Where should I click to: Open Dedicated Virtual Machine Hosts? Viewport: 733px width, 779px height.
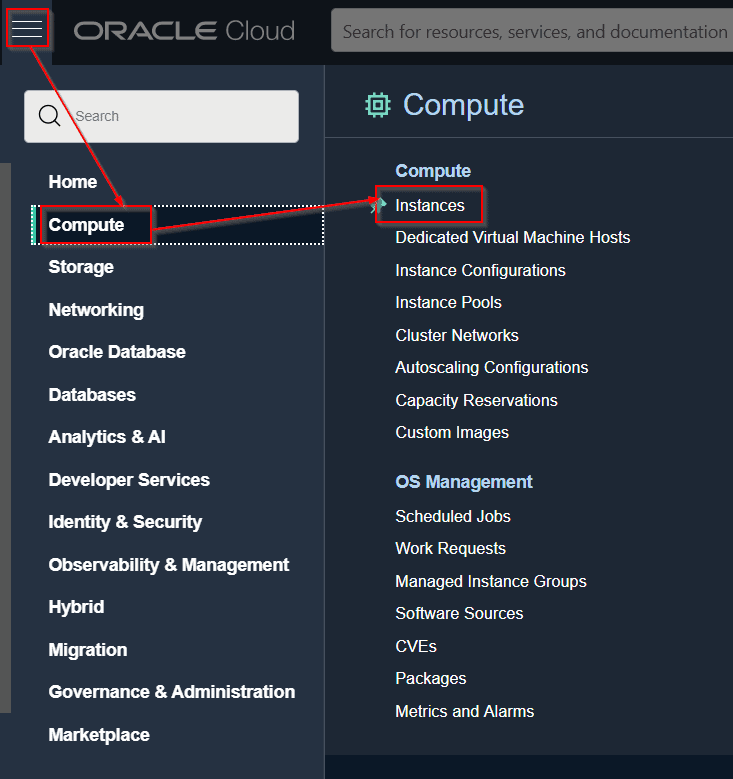513,237
